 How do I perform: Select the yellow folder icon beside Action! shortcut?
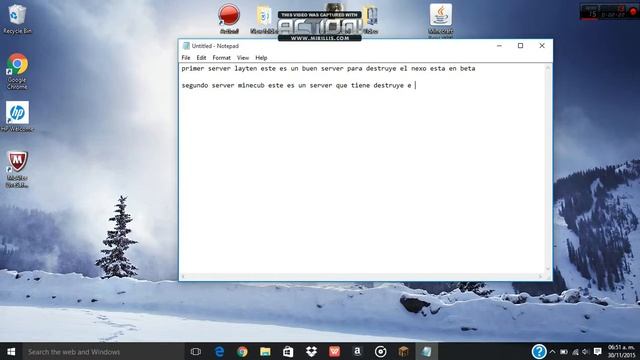pyautogui.click(x=264, y=19)
